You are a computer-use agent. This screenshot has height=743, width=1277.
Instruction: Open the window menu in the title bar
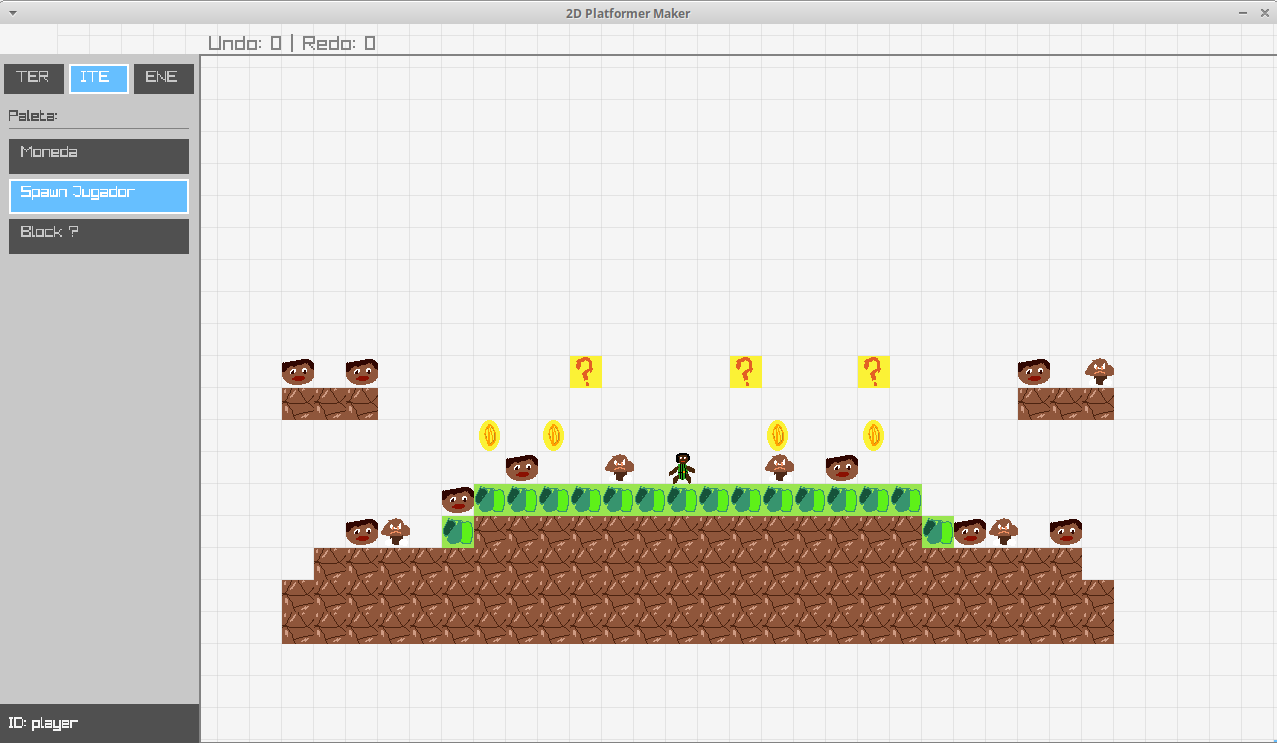click(12, 13)
